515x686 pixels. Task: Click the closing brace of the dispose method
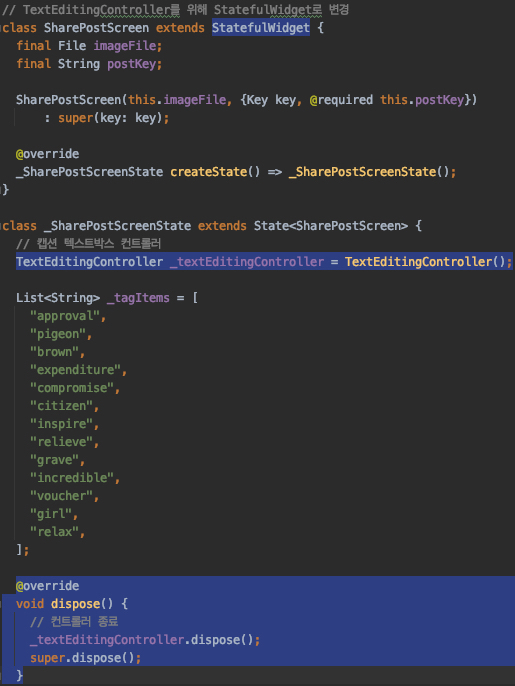click(x=19, y=676)
